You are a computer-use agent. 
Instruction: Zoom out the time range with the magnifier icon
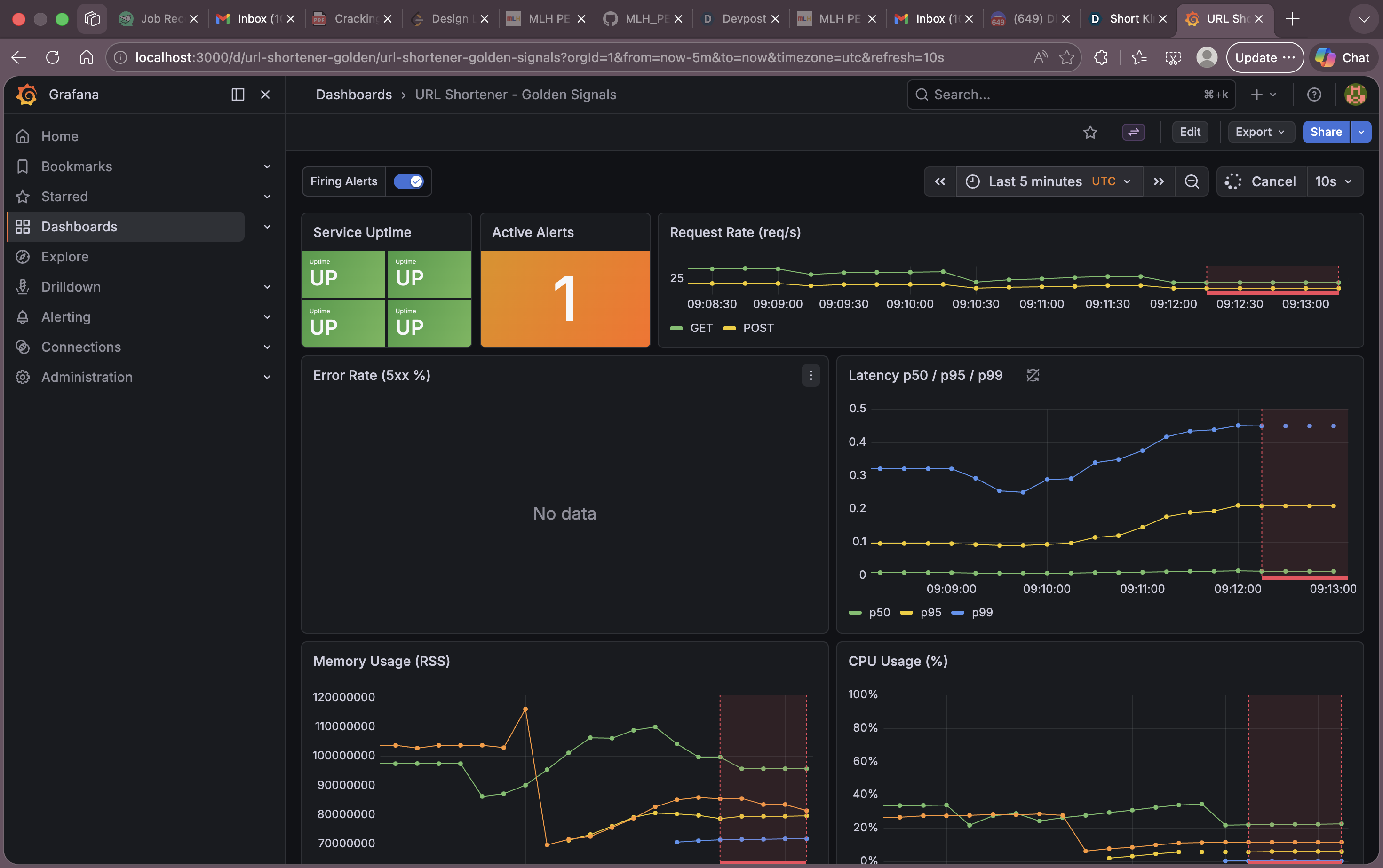point(1192,181)
